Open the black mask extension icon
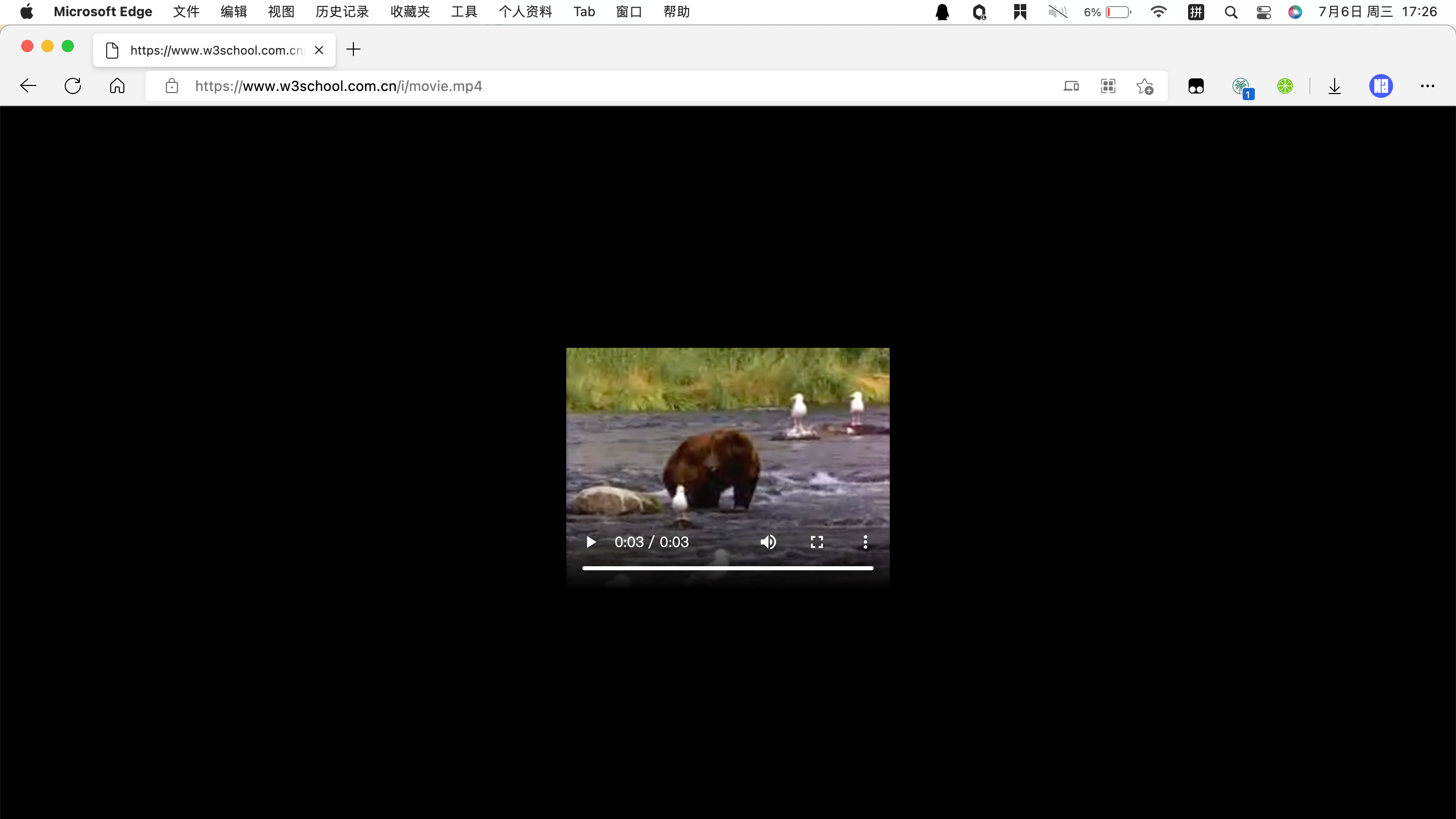The width and height of the screenshot is (1456, 819). point(1196,86)
